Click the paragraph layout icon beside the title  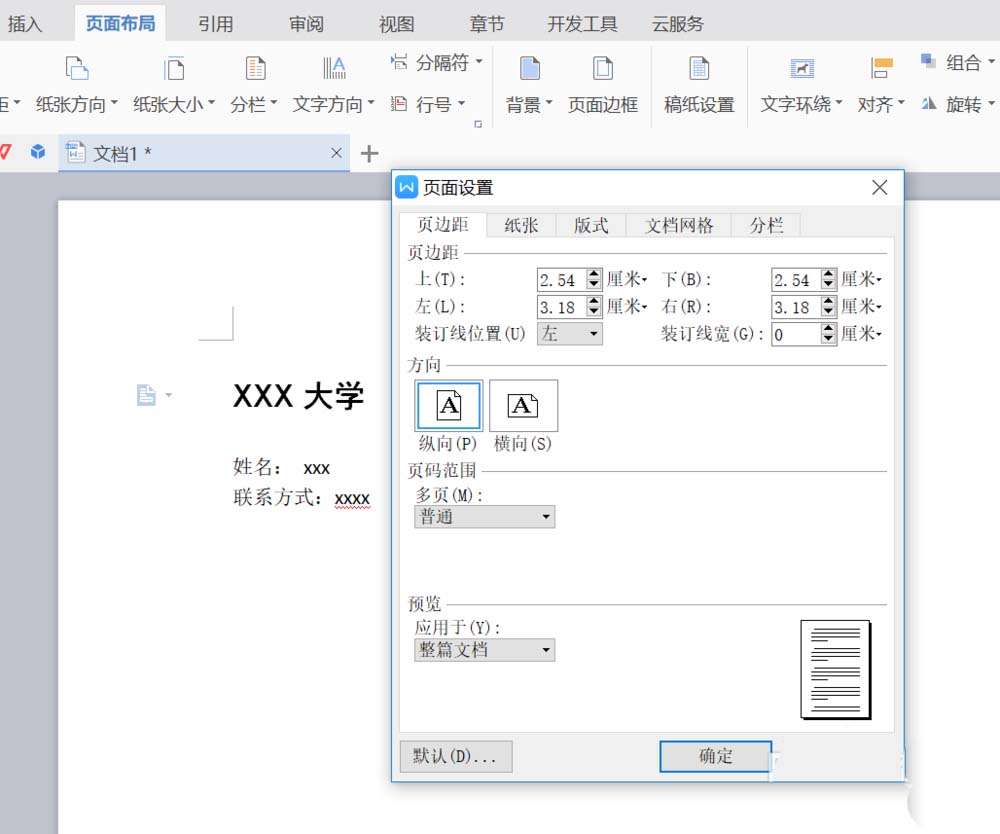tap(146, 395)
